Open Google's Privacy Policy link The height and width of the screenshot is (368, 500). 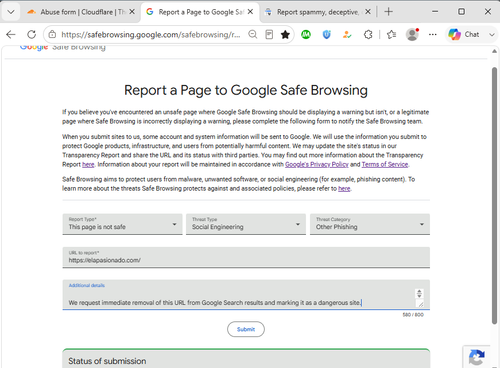click(317, 164)
